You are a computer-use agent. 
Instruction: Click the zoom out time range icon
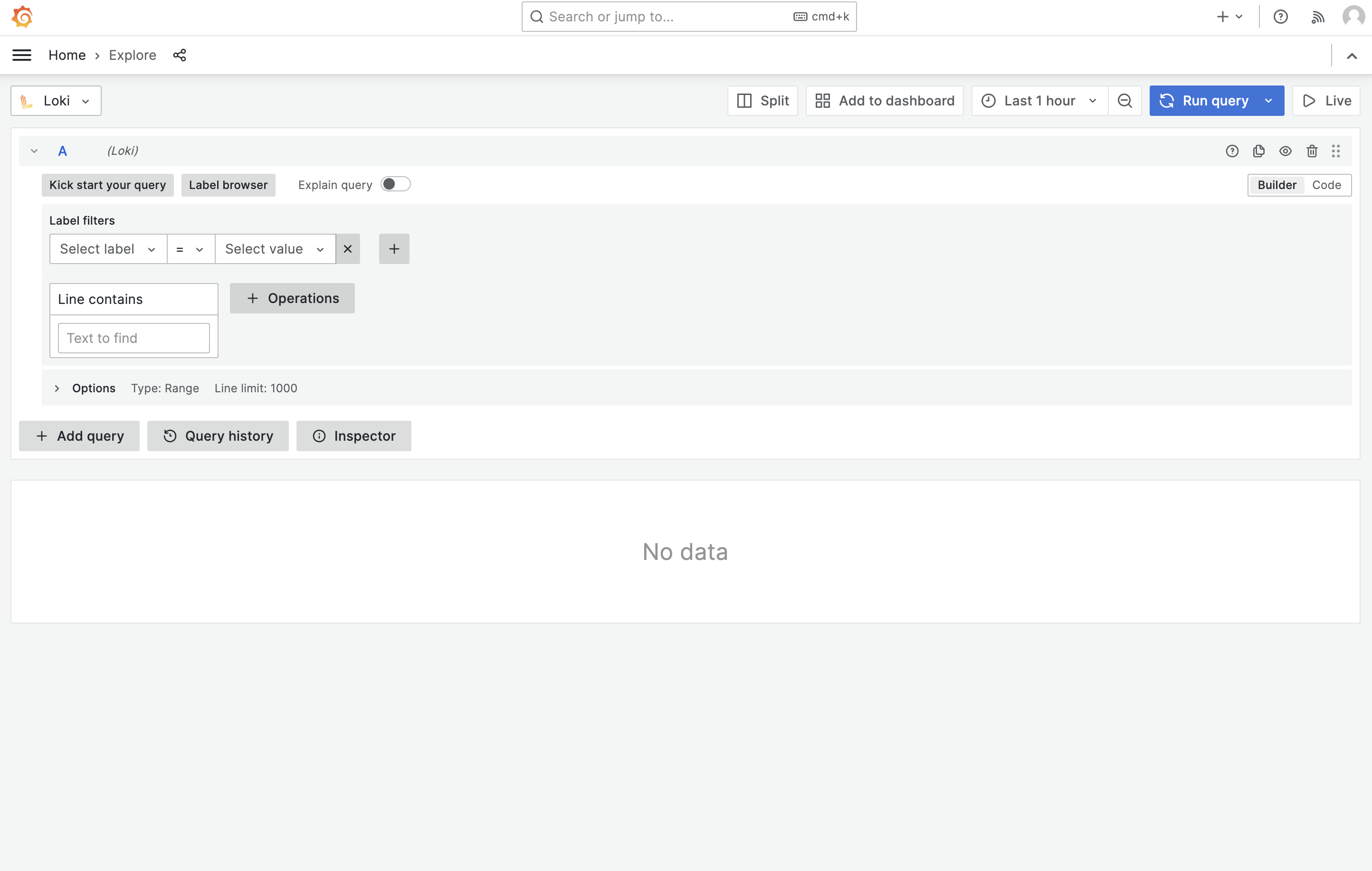pyautogui.click(x=1124, y=101)
